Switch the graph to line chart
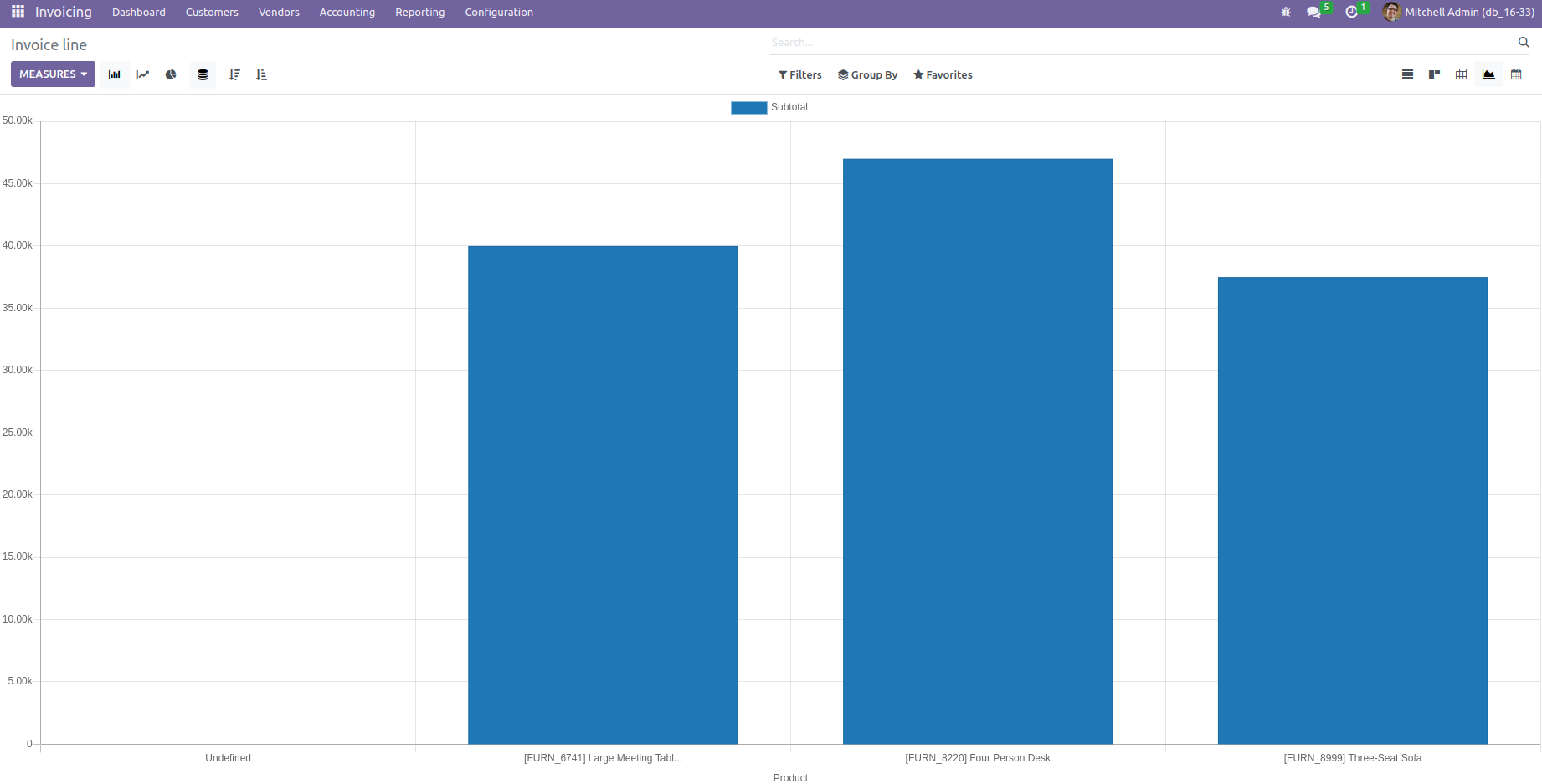The width and height of the screenshot is (1542, 784). (143, 74)
